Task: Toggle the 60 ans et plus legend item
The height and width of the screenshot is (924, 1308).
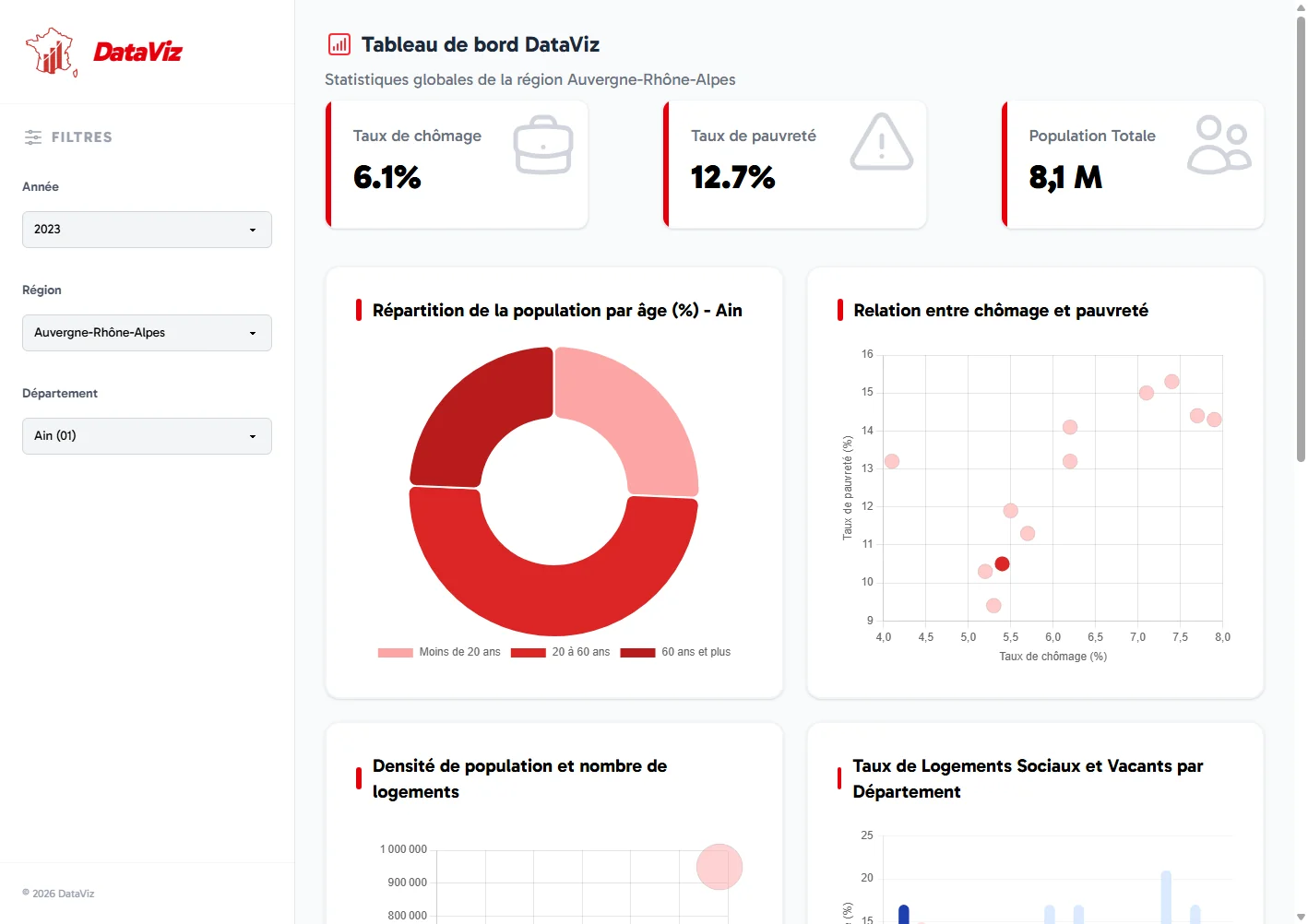Action: click(x=675, y=652)
